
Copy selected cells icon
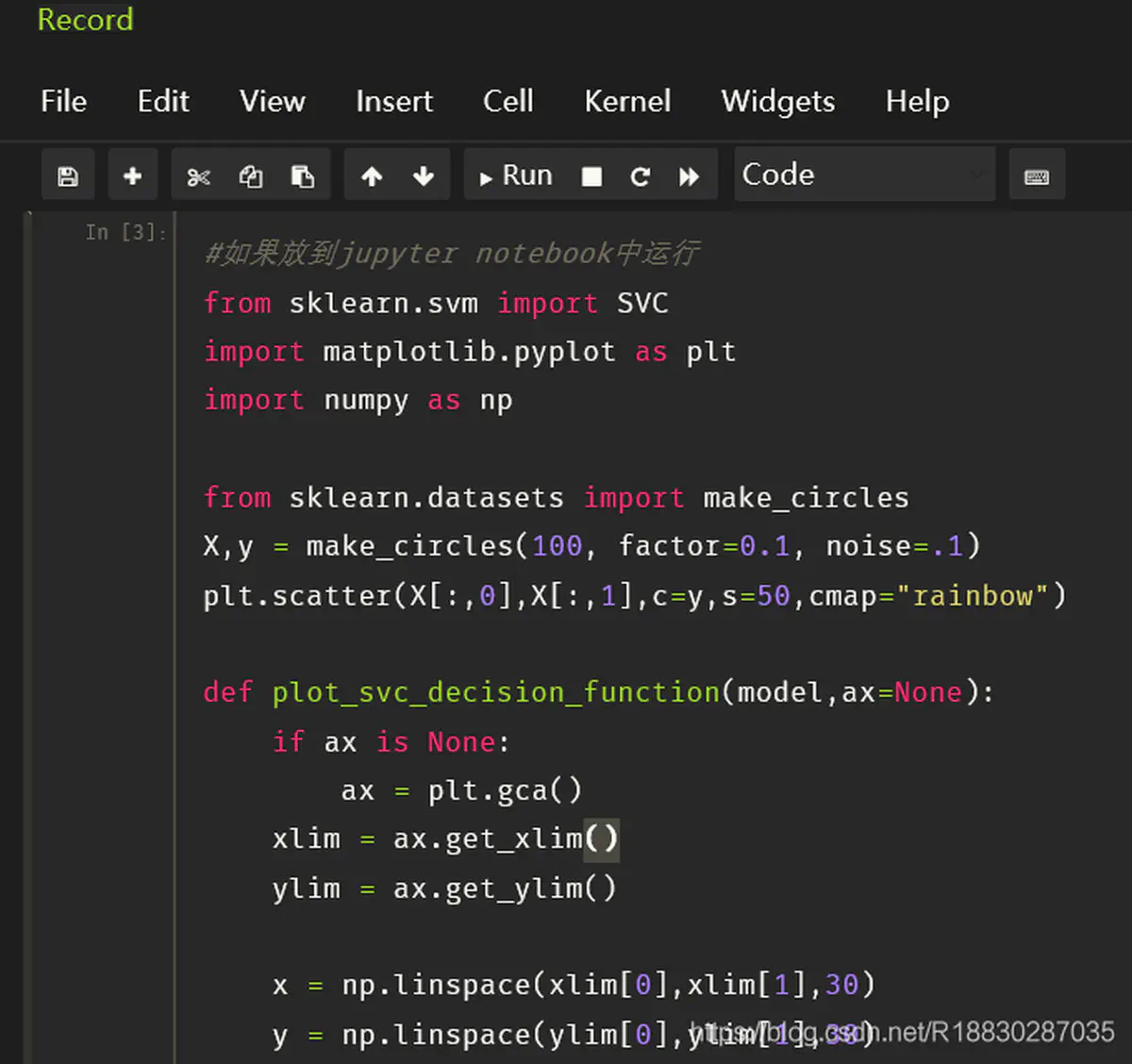pos(251,176)
